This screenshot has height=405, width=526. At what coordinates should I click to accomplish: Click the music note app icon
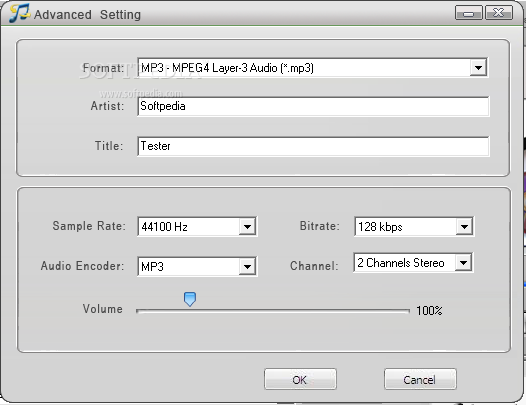click(19, 13)
